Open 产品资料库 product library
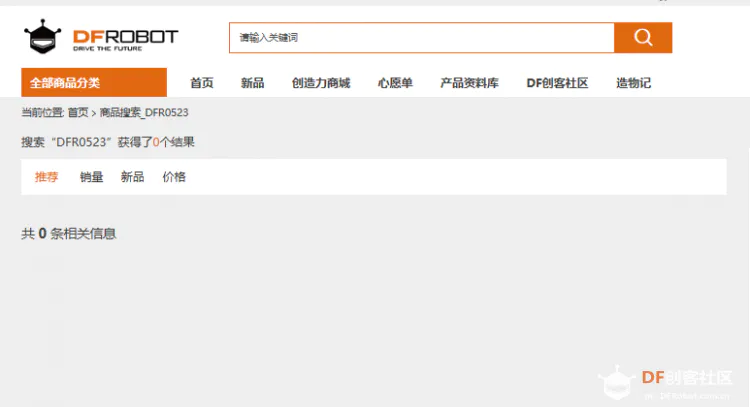Viewport: 750px width, 407px height. [469, 83]
